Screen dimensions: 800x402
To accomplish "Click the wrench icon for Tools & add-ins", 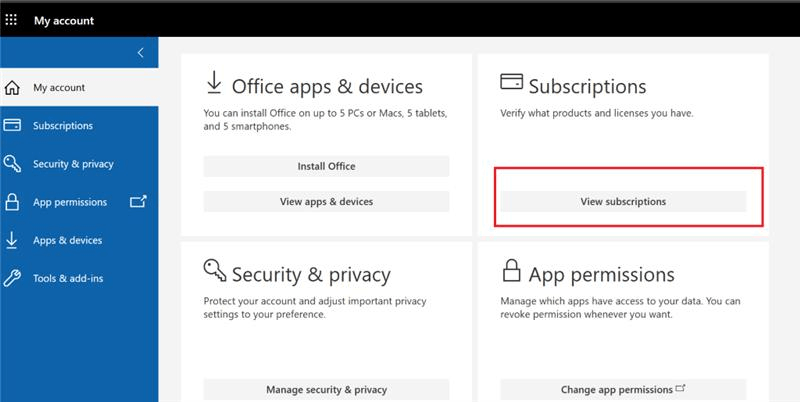I will pos(12,279).
